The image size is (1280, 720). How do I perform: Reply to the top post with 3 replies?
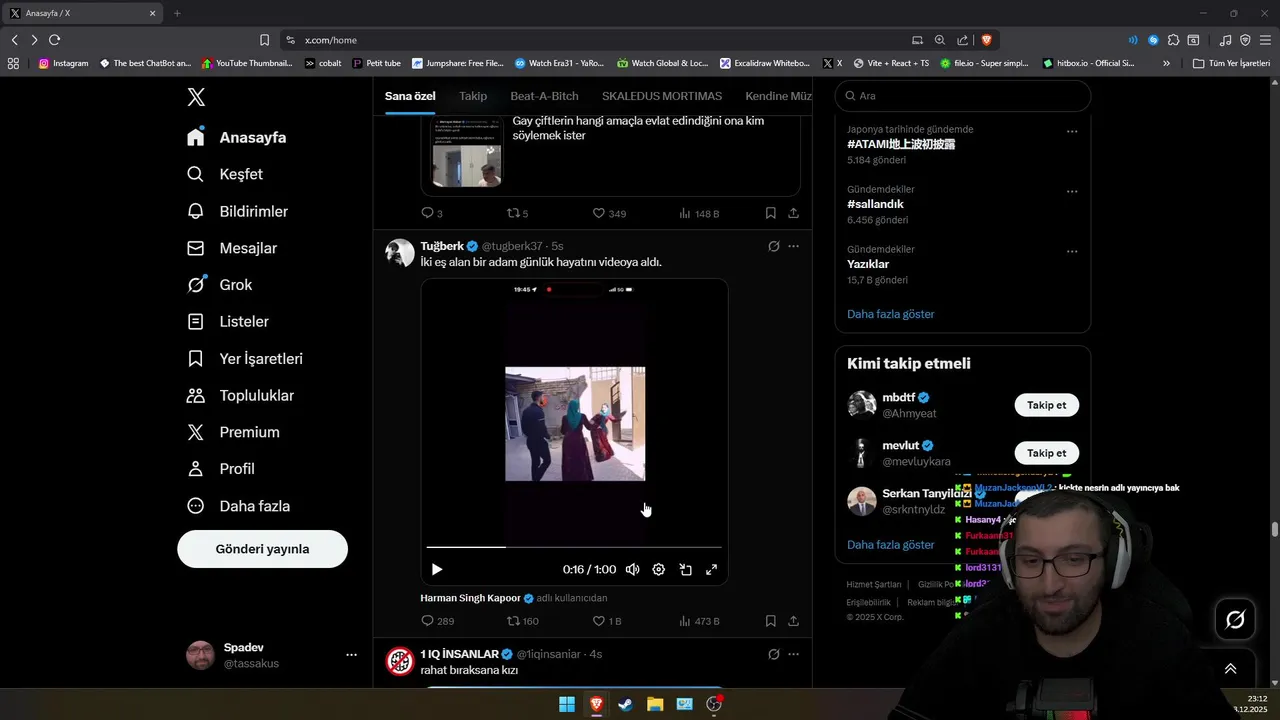click(431, 213)
